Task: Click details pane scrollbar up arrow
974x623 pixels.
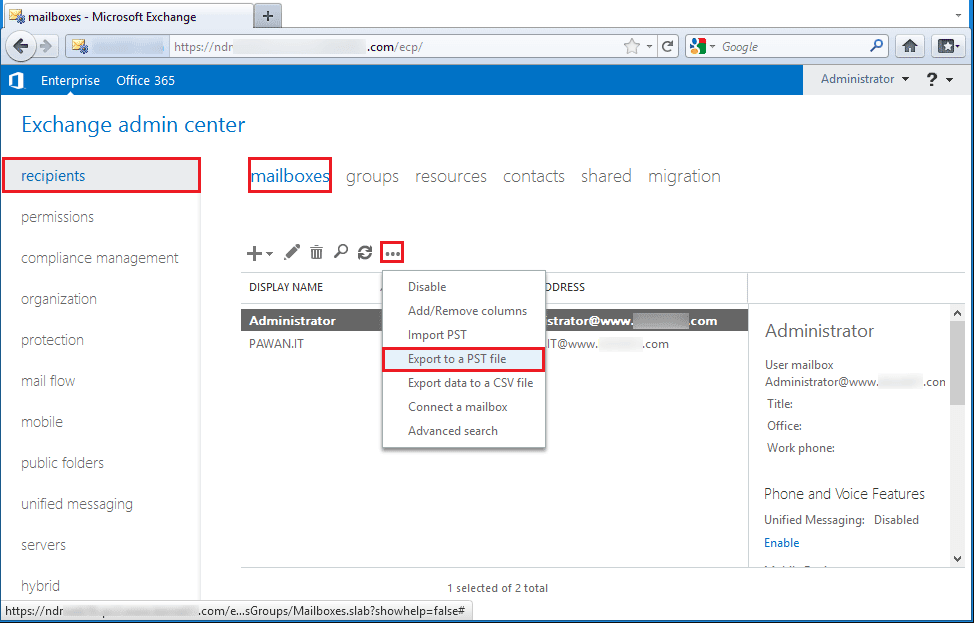Action: pyautogui.click(x=957, y=312)
